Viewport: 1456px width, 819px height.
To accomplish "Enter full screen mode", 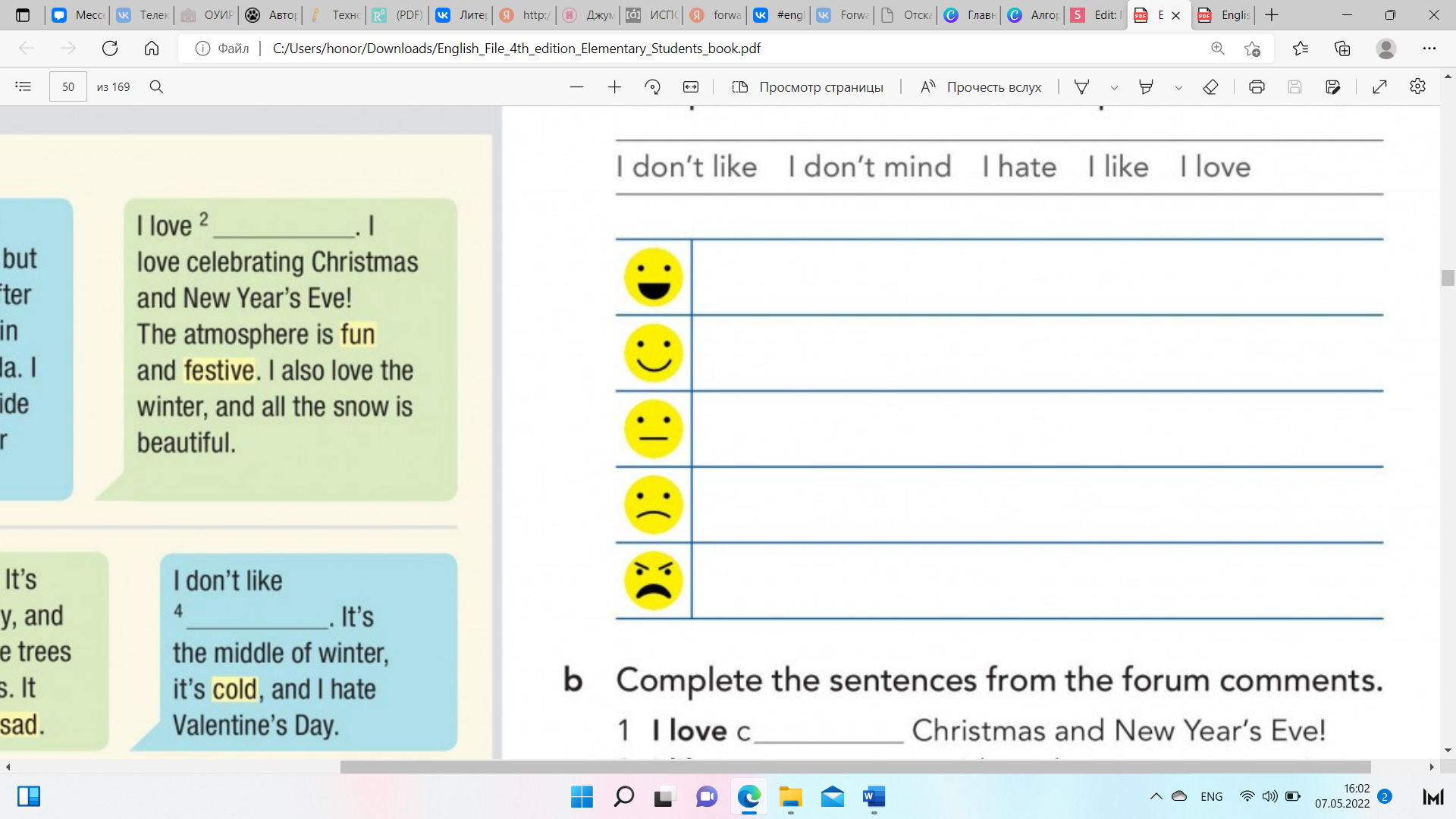I will tap(1379, 86).
